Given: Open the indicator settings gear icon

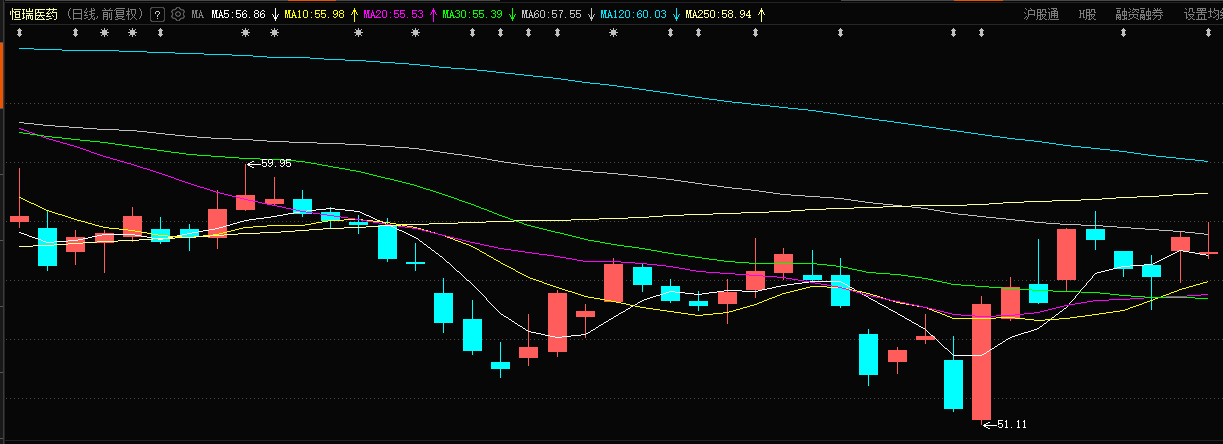Looking at the screenshot, I should click(x=178, y=14).
